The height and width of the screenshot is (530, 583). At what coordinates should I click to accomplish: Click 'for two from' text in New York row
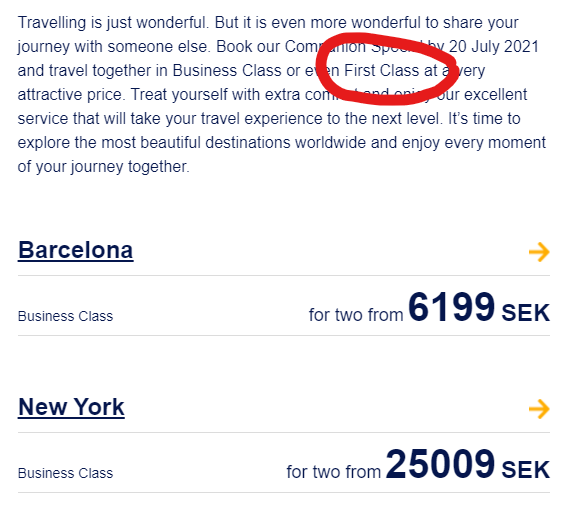(334, 472)
